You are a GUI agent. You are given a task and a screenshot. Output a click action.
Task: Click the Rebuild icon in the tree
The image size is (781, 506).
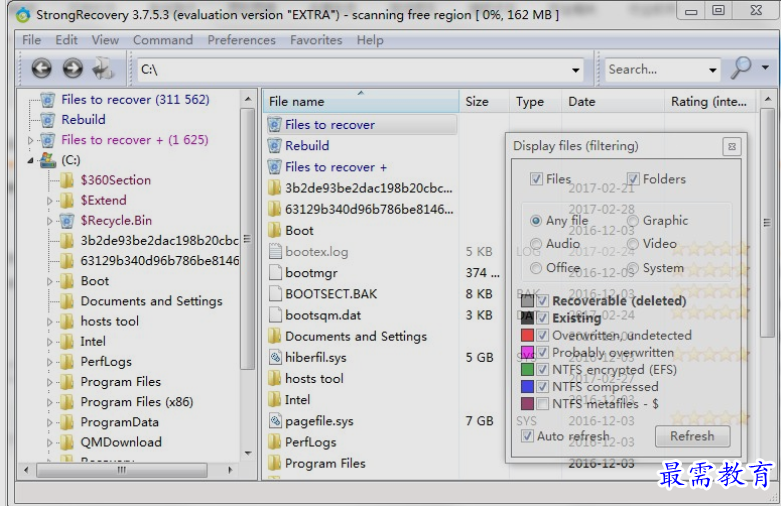pyautogui.click(x=48, y=120)
